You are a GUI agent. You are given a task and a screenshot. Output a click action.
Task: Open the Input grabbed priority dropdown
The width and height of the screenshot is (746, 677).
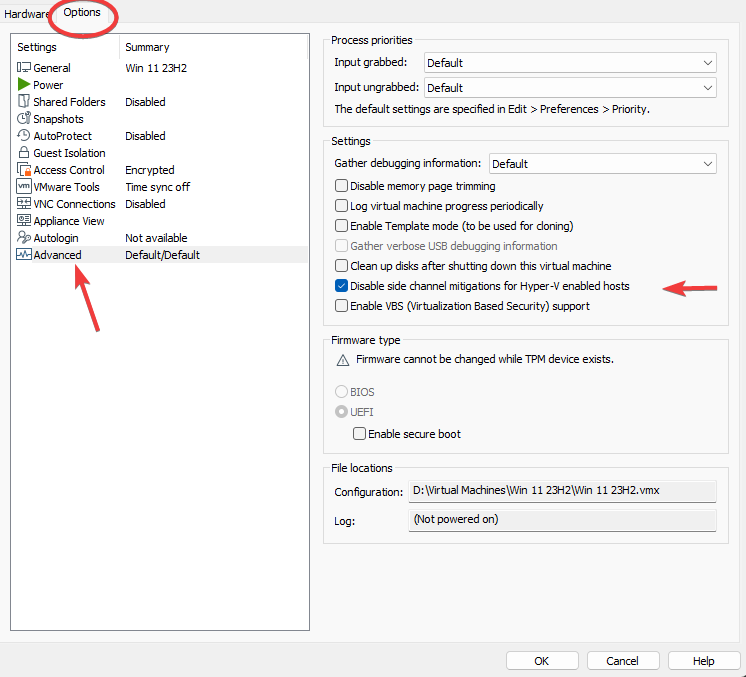coord(570,63)
